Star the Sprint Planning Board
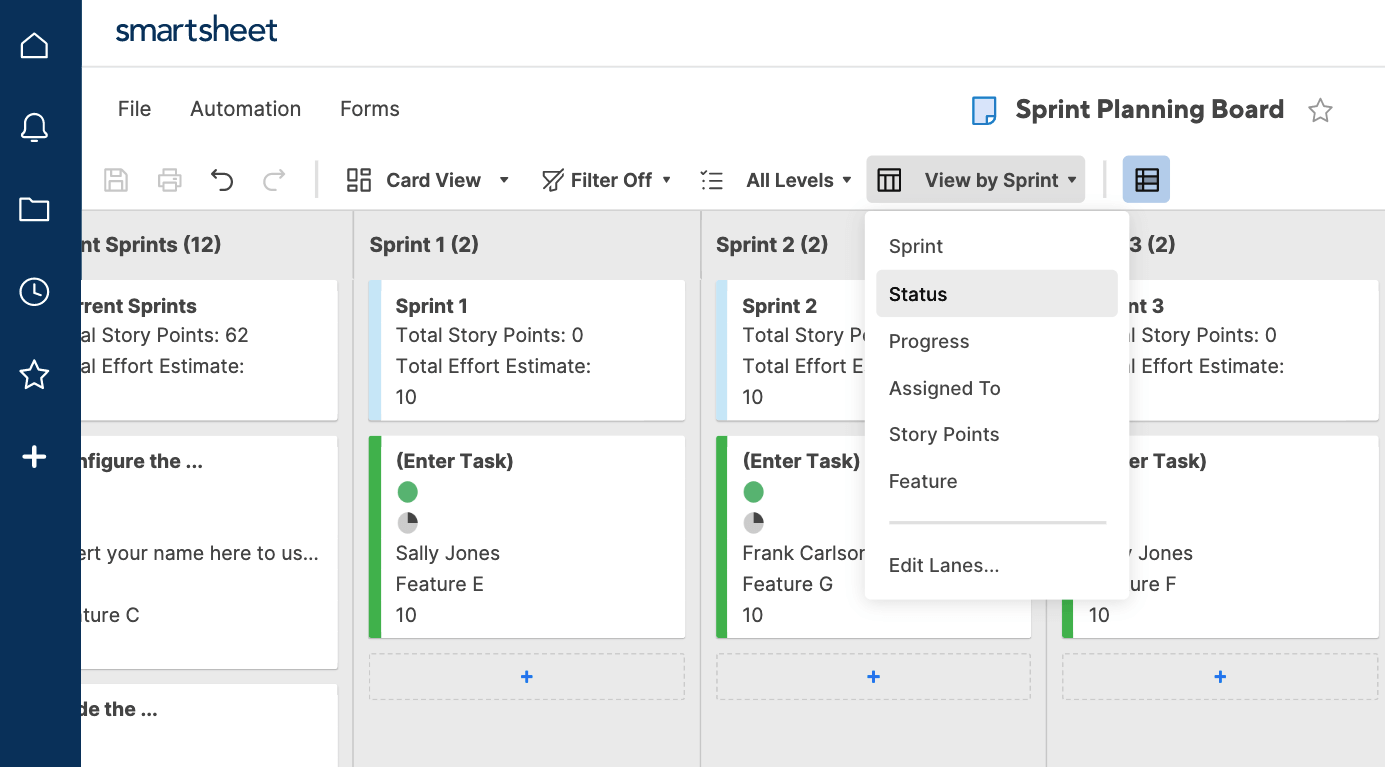The height and width of the screenshot is (767, 1385). 1321,110
